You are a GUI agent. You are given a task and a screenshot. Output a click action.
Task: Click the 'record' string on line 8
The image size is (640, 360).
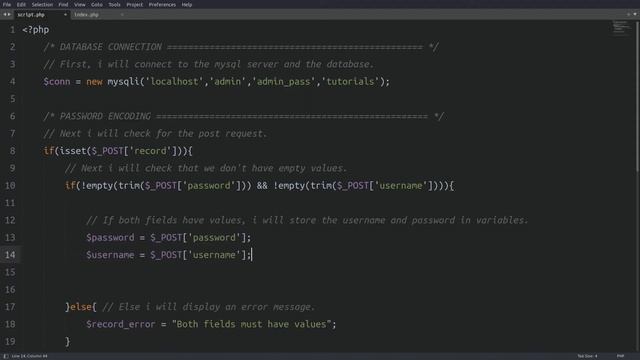click(150, 151)
